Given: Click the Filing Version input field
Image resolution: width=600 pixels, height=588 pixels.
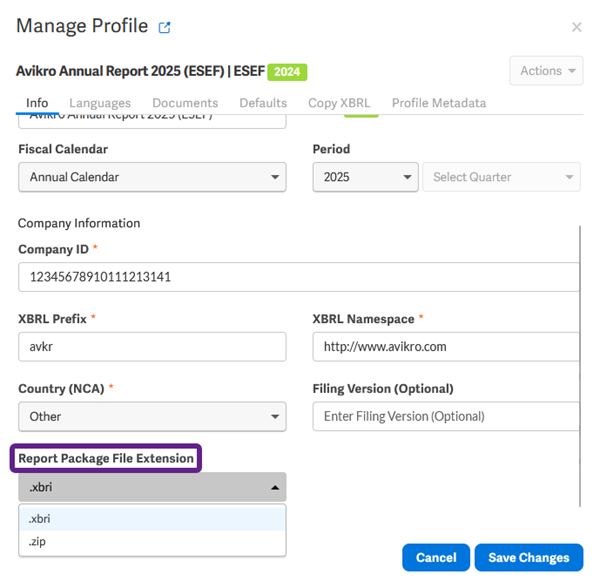Looking at the screenshot, I should [446, 416].
